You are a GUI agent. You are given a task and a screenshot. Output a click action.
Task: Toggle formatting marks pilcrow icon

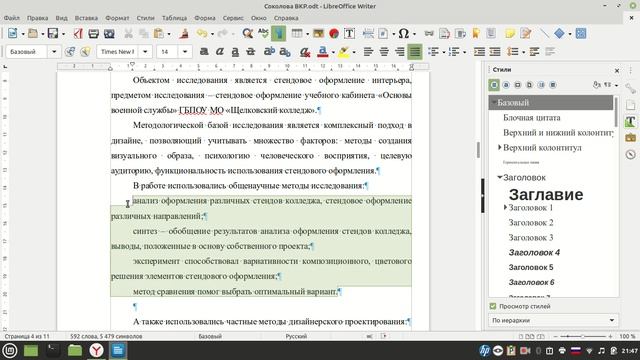pyautogui.click(x=278, y=33)
